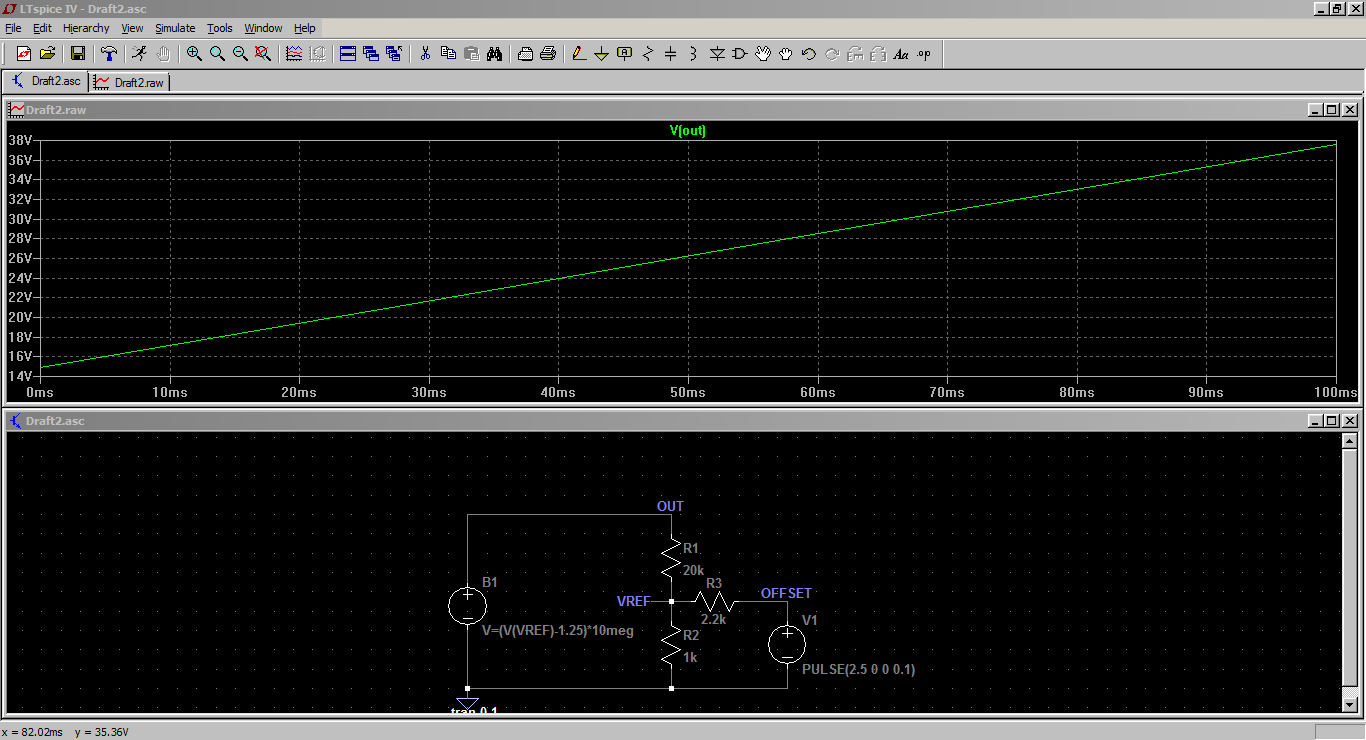Select the Text Aa tool
This screenshot has width=1366, height=740.
tap(901, 54)
